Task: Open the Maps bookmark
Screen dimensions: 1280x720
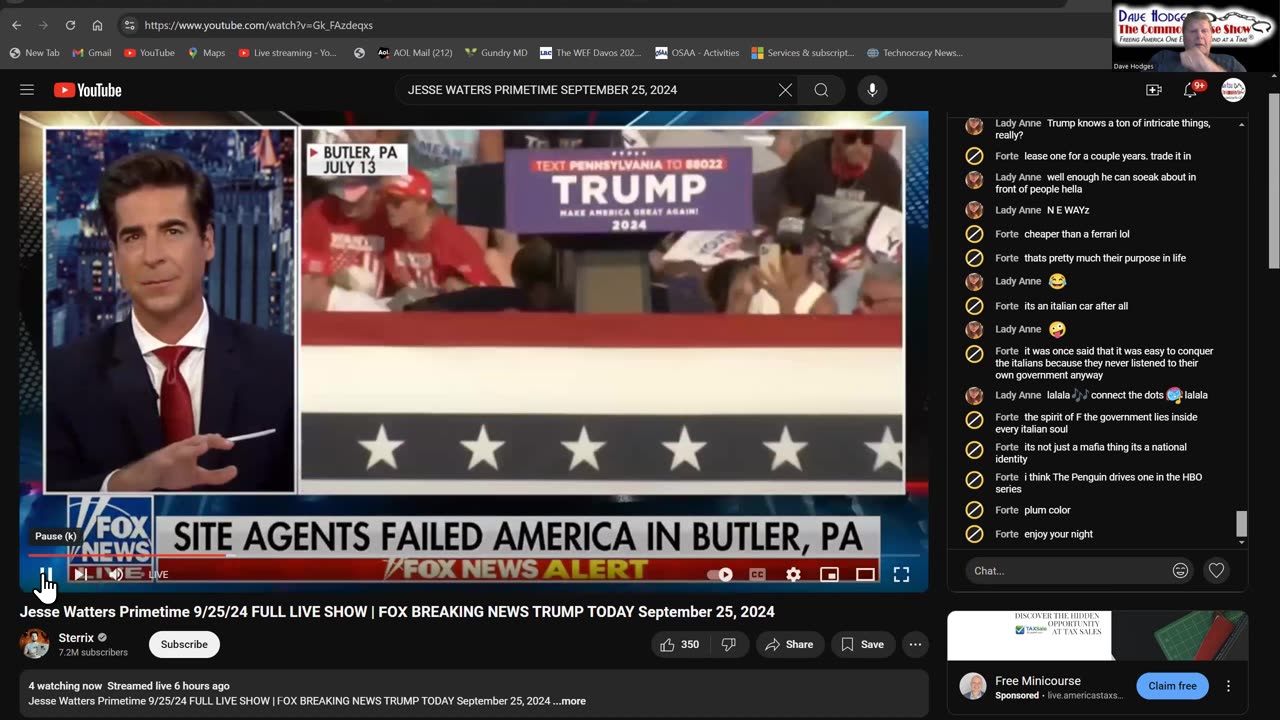Action: pos(207,53)
